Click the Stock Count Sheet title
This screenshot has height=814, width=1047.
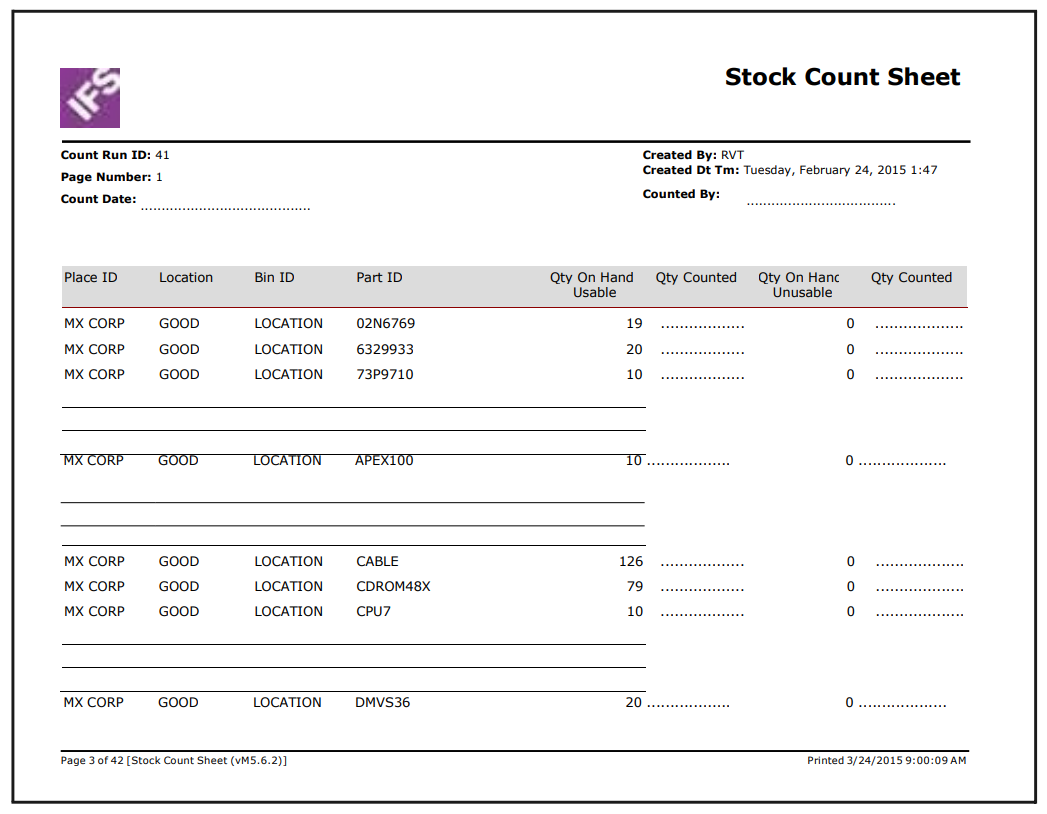pyautogui.click(x=842, y=78)
